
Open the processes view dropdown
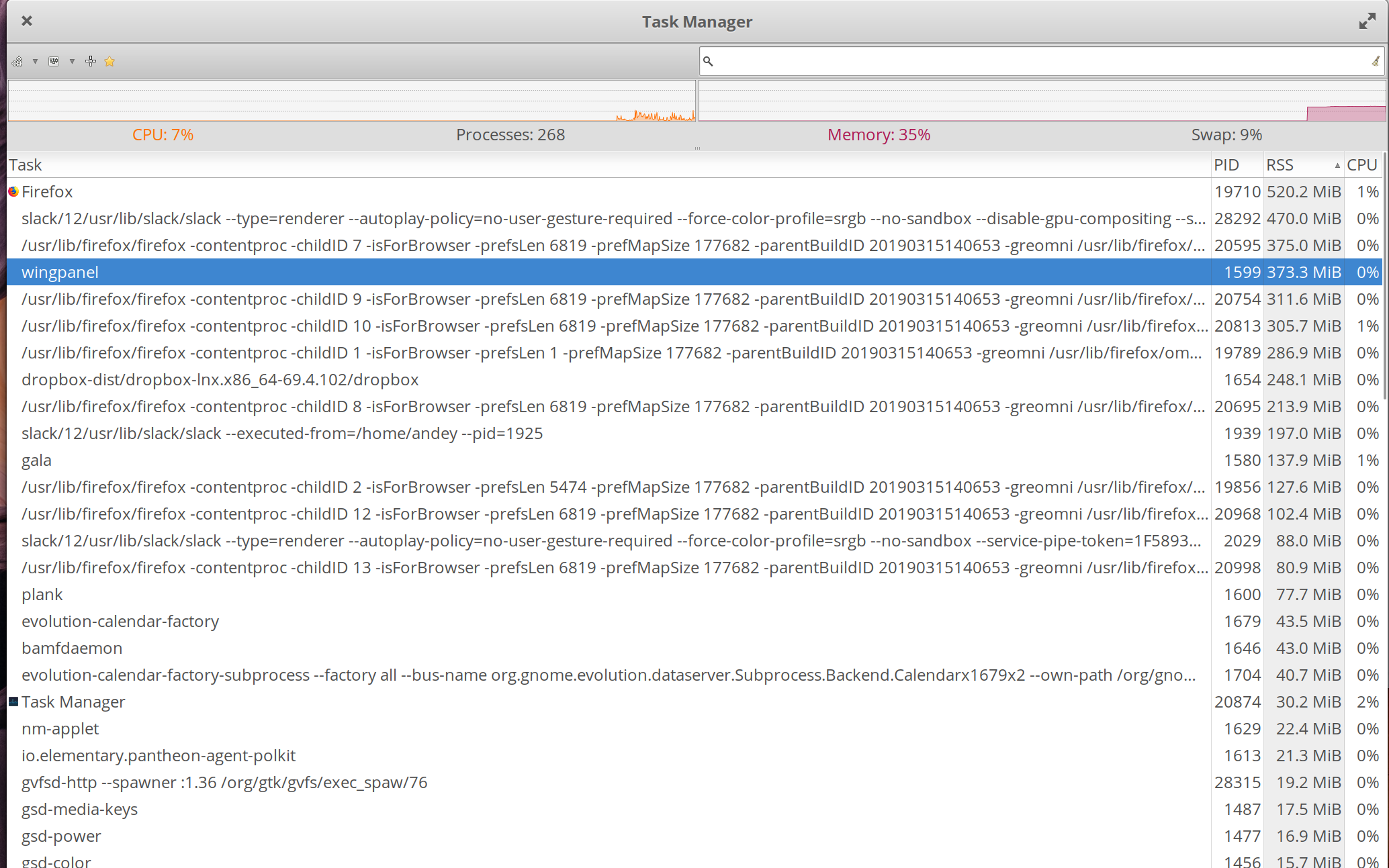(x=71, y=62)
